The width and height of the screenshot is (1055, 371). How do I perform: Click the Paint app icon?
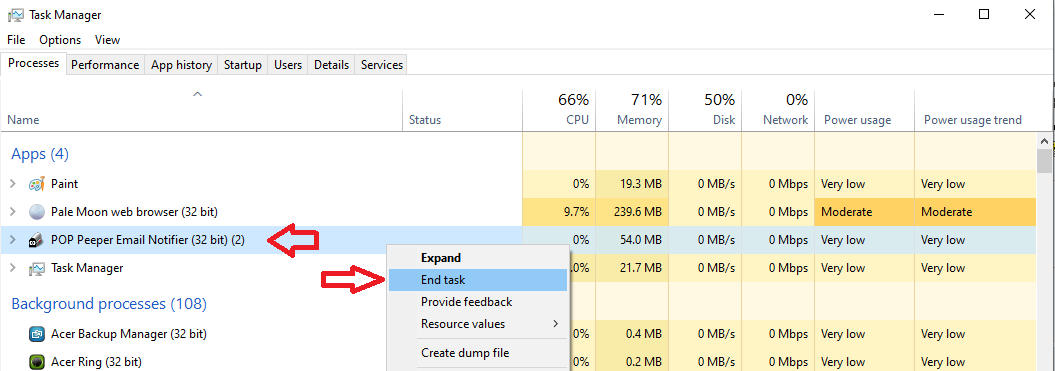click(36, 184)
